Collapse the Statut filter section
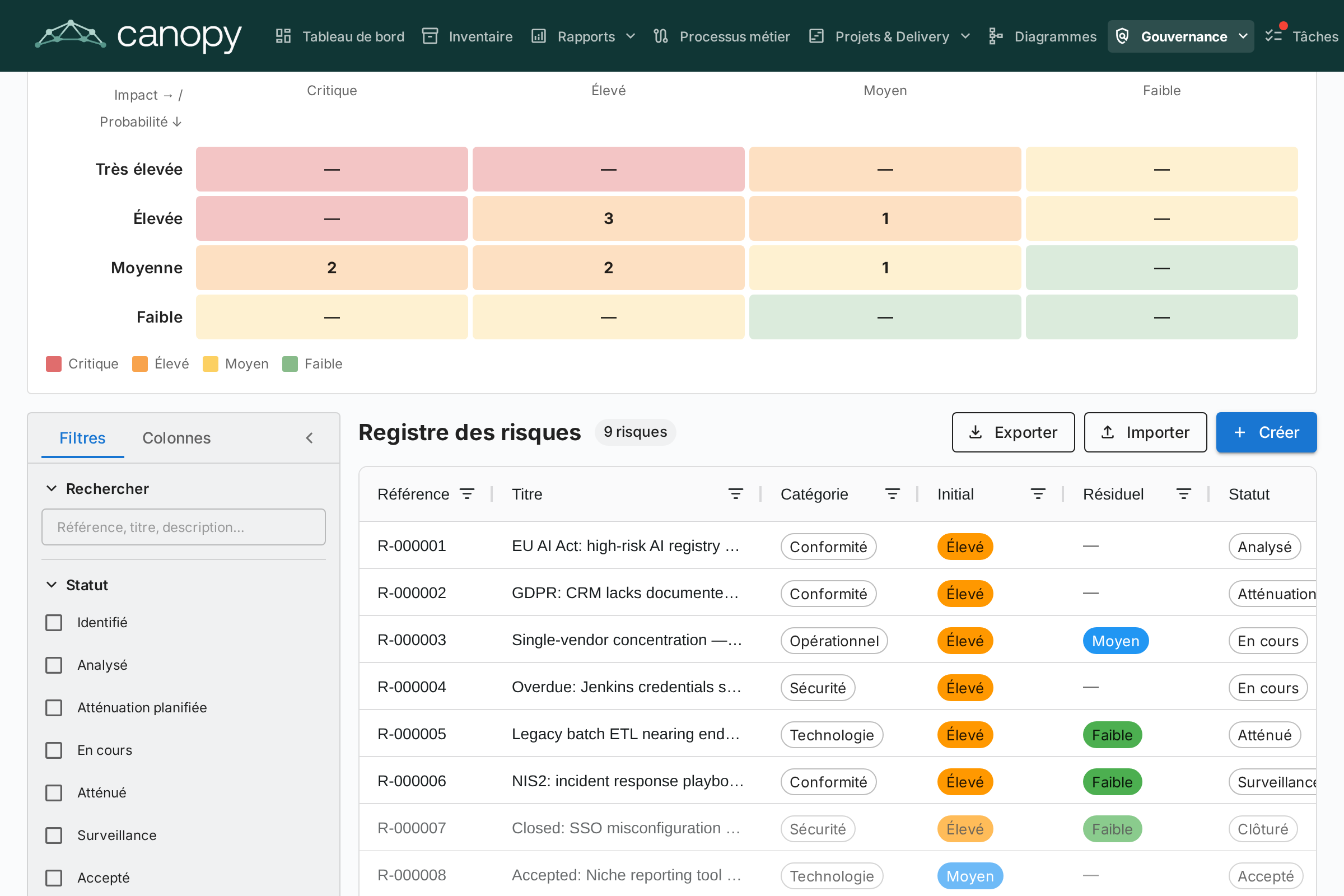1344x896 pixels. [52, 585]
